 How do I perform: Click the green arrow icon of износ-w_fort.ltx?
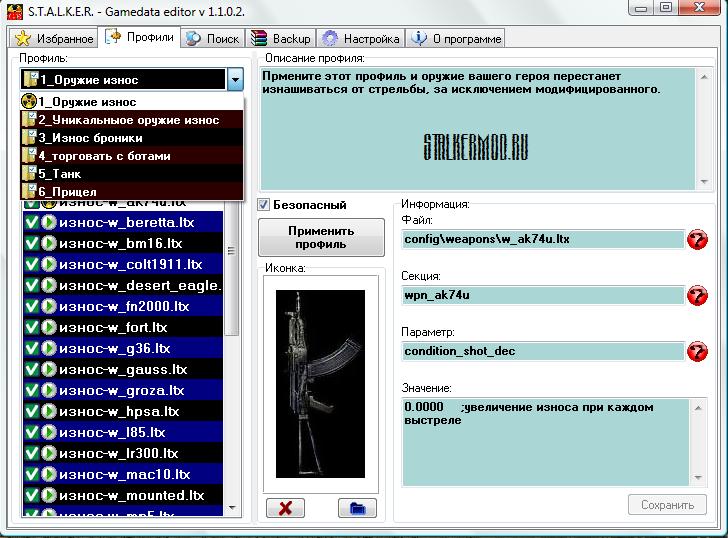click(49, 327)
